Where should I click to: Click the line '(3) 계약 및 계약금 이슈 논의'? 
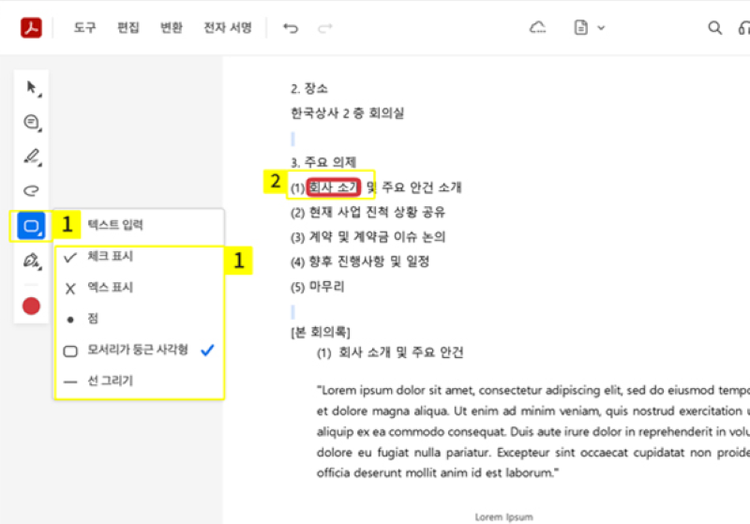point(368,237)
